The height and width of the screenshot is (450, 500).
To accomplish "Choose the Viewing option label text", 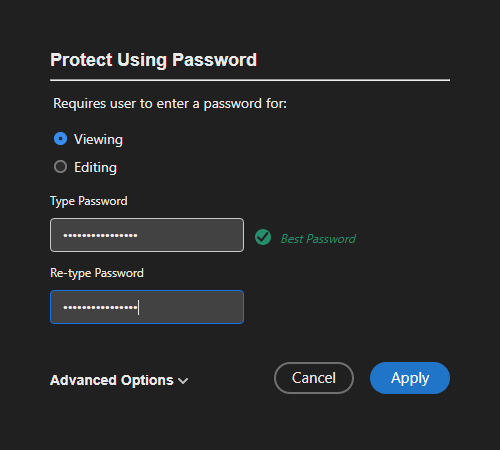I will [98, 140].
